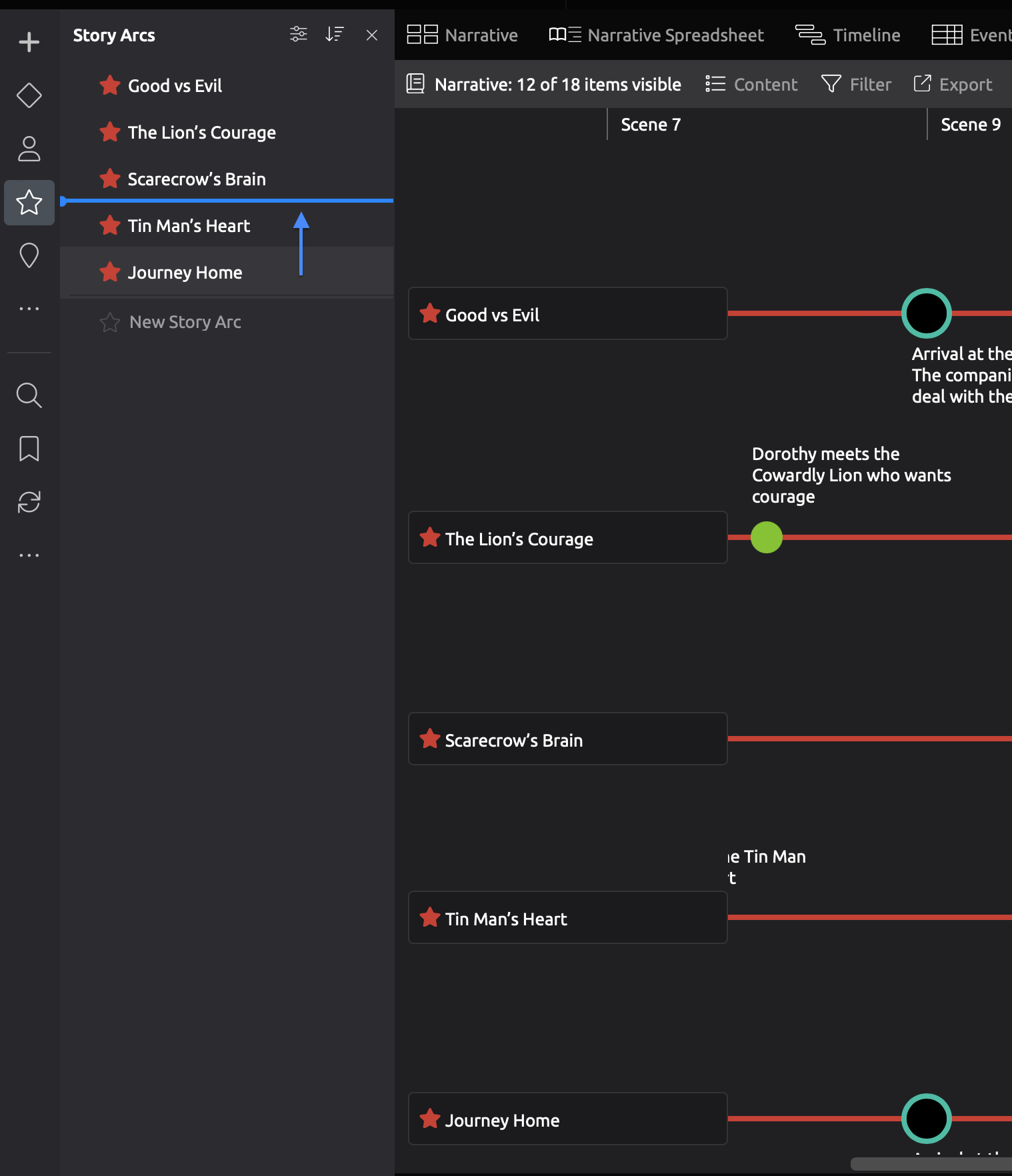Open the Story Arcs sort order dropdown
Image resolution: width=1012 pixels, height=1176 pixels.
tap(334, 34)
